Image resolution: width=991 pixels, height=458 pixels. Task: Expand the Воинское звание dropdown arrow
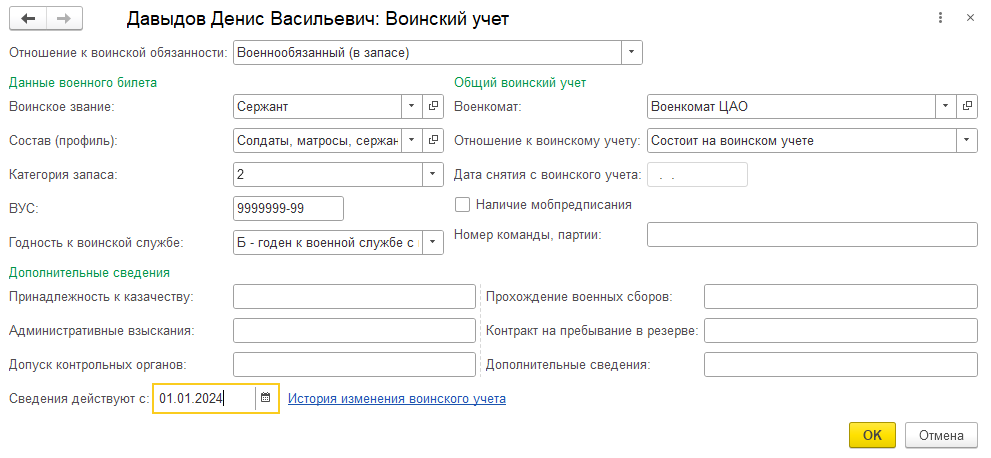[x=411, y=106]
